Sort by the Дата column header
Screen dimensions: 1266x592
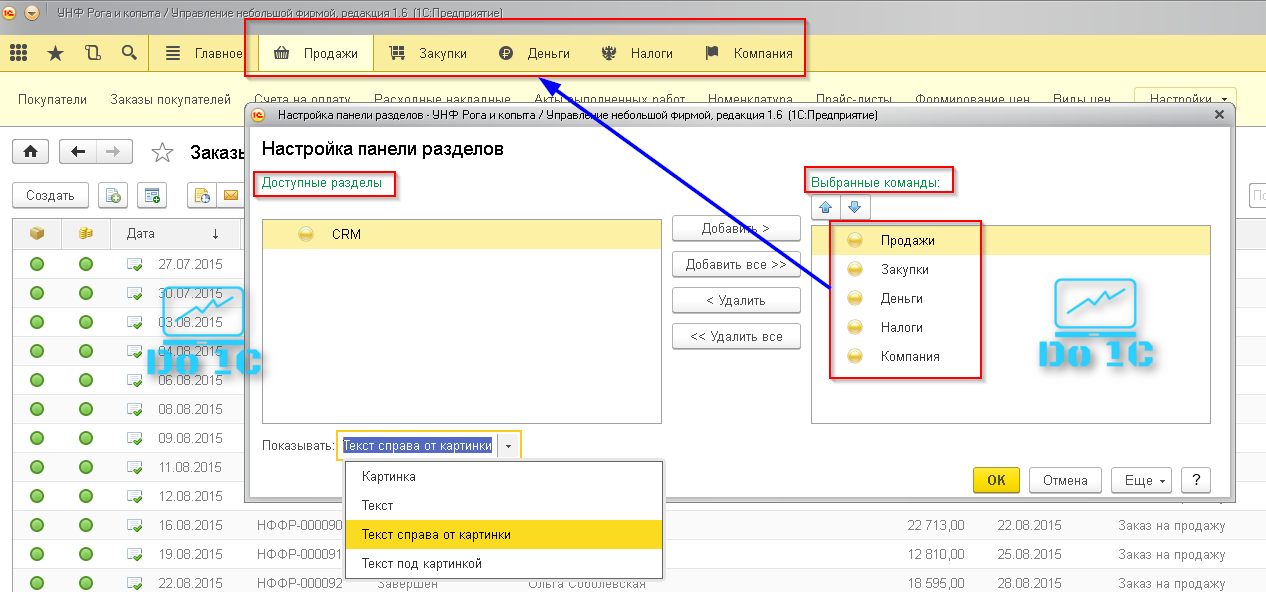(x=177, y=234)
